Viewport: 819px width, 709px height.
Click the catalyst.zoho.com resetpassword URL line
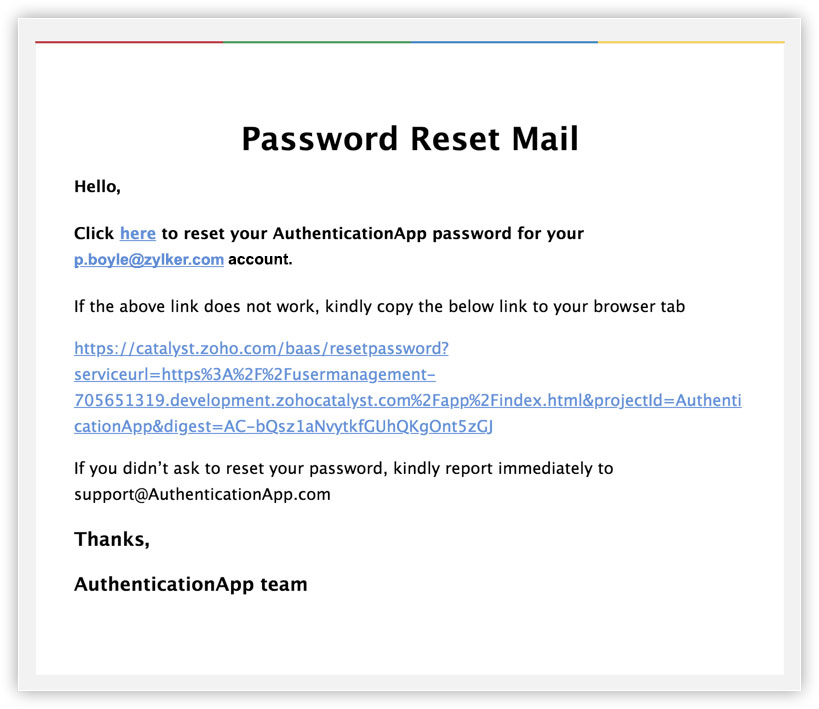pyautogui.click(x=261, y=349)
